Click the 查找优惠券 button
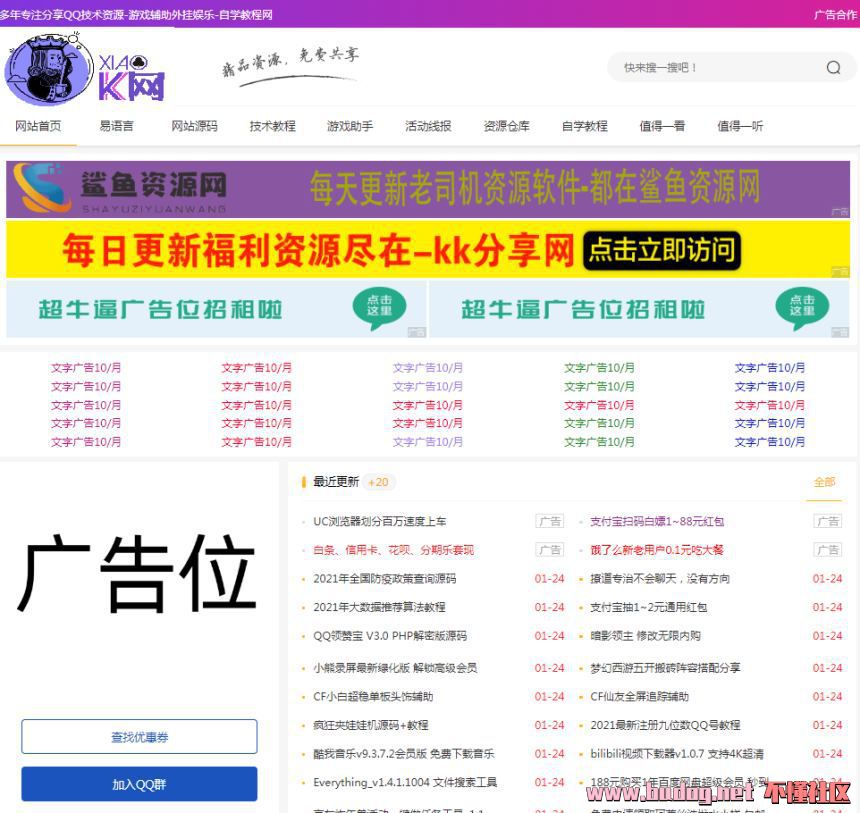The width and height of the screenshot is (860, 813). click(139, 737)
